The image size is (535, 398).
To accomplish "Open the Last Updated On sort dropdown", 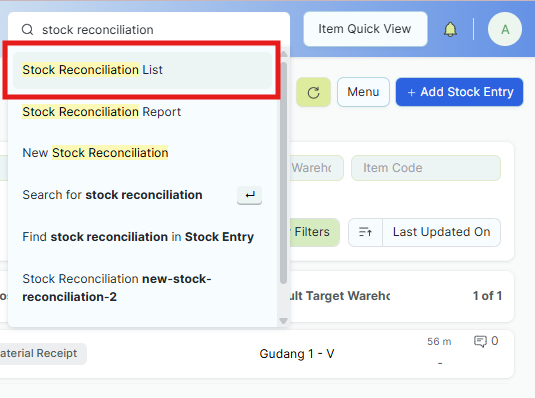I will point(441,232).
